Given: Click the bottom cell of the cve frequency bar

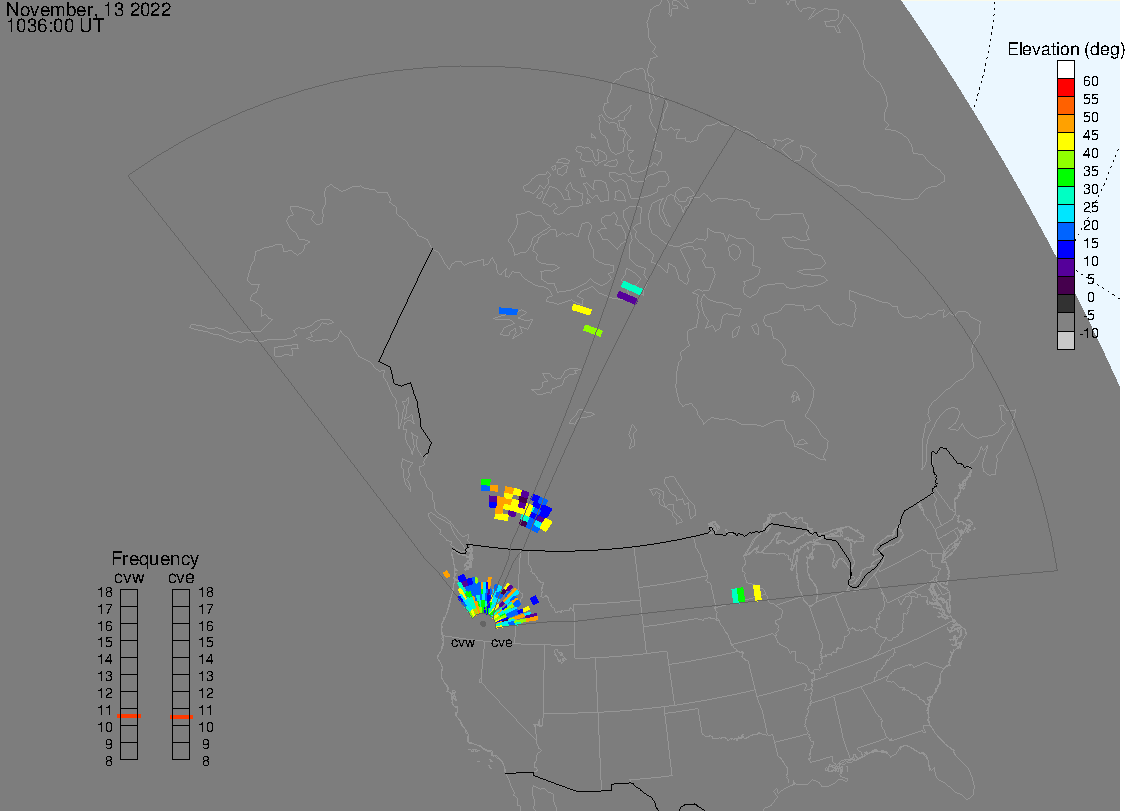Looking at the screenshot, I should tap(181, 751).
